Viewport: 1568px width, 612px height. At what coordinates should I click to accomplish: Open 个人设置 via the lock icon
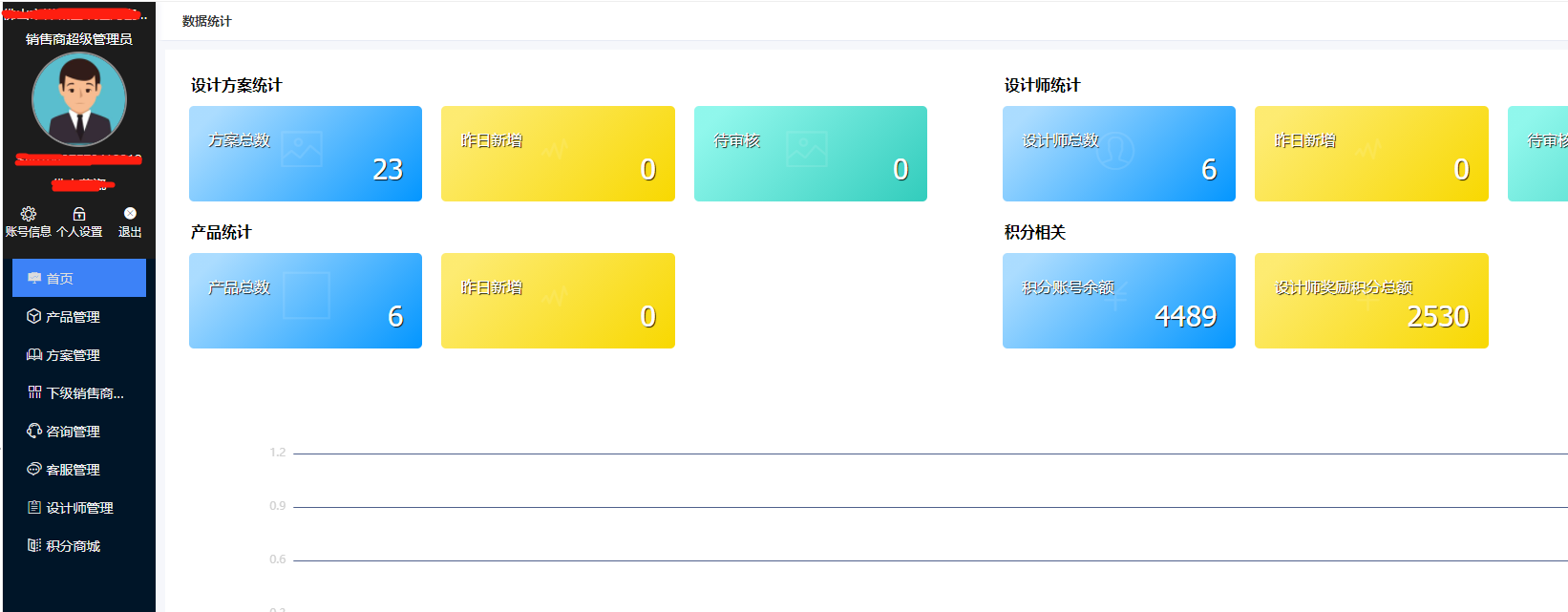coord(79,214)
